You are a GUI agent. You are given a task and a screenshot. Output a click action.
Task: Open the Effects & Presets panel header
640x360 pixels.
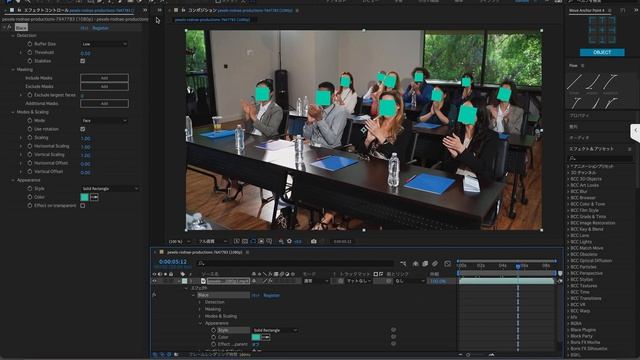(591, 149)
